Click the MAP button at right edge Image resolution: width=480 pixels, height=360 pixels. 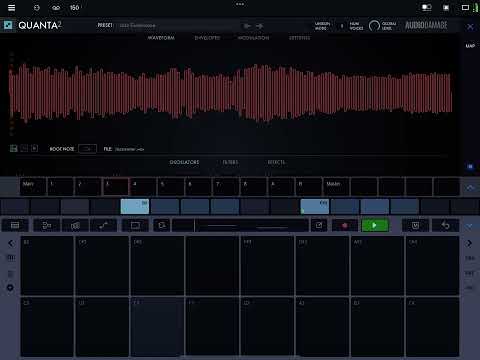[470, 46]
